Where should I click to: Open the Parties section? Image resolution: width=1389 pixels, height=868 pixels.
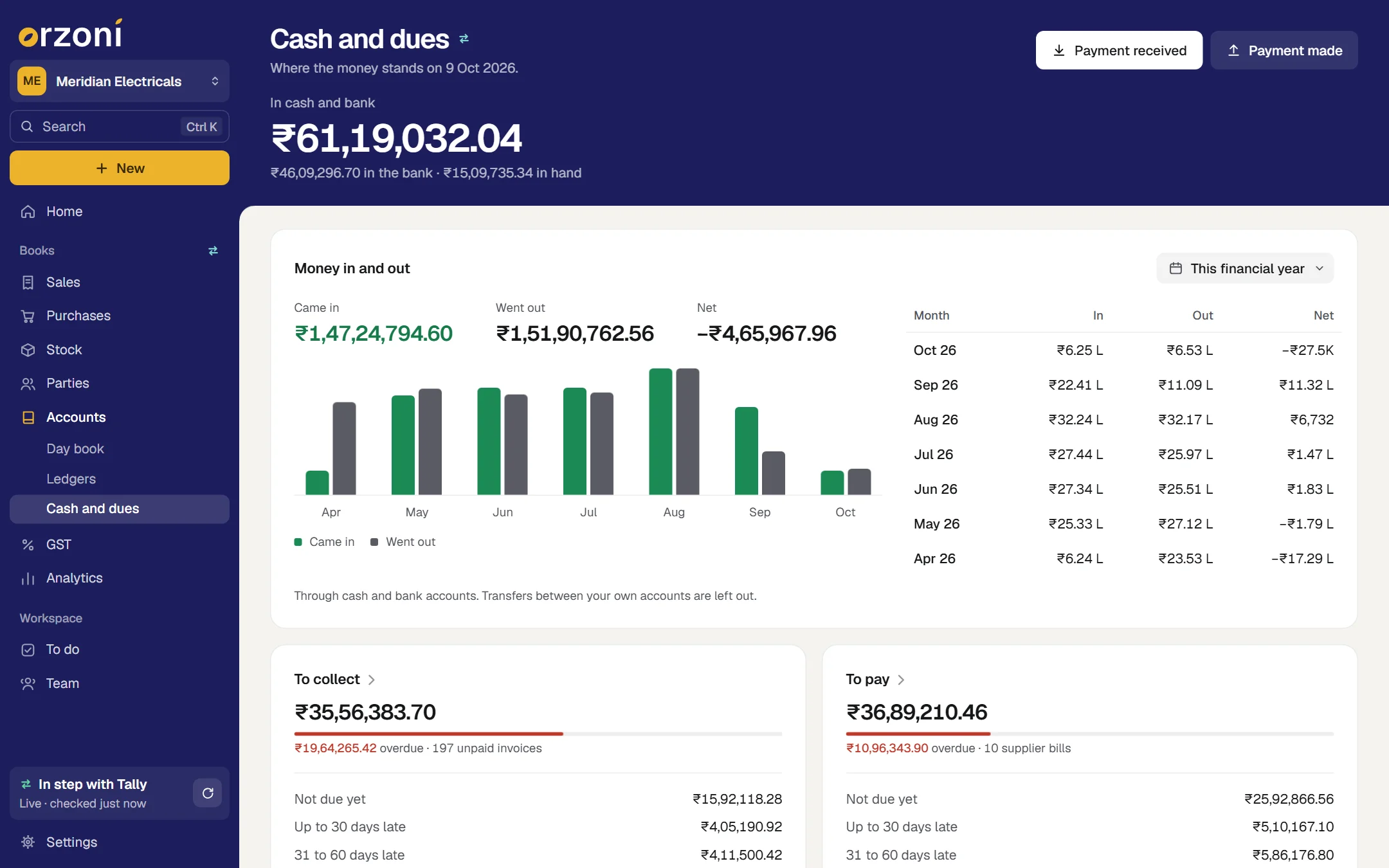[x=119, y=383]
